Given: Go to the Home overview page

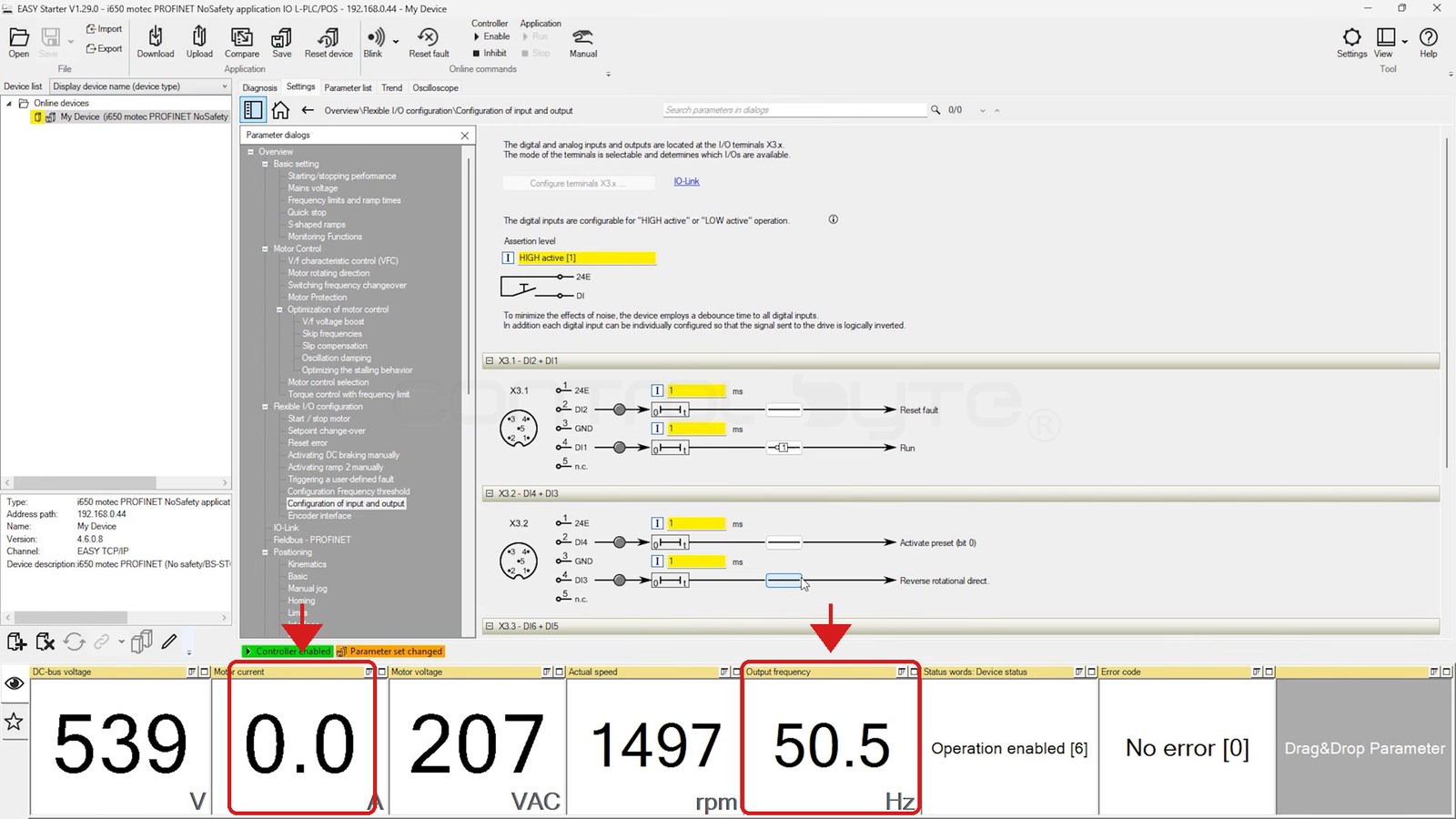Looking at the screenshot, I should [280, 110].
